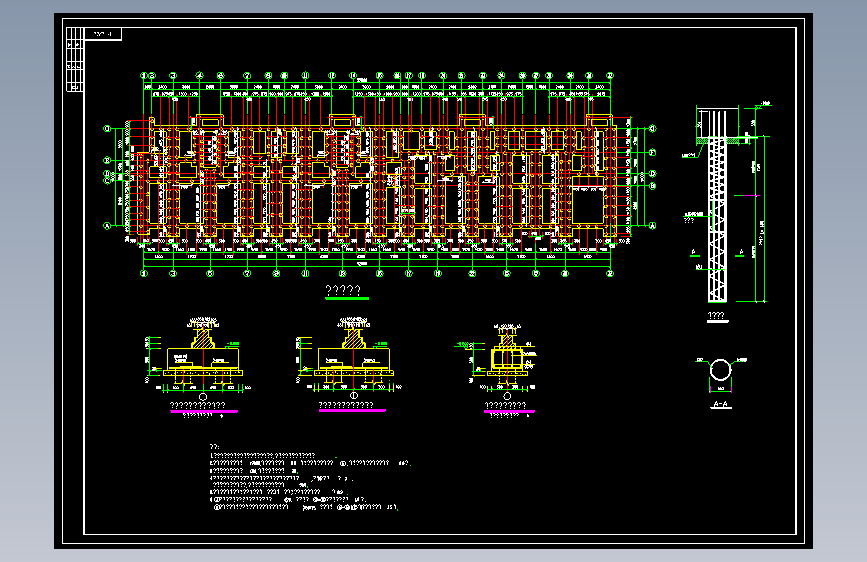Select the main foundation floor plan
Image resolution: width=867 pixels, height=562 pixels.
click(x=380, y=174)
